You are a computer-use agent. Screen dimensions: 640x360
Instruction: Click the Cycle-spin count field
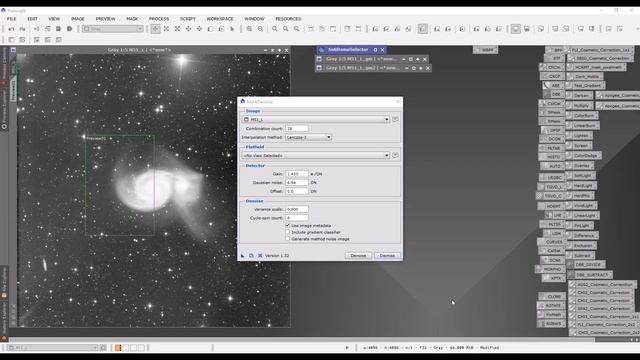pyautogui.click(x=297, y=218)
